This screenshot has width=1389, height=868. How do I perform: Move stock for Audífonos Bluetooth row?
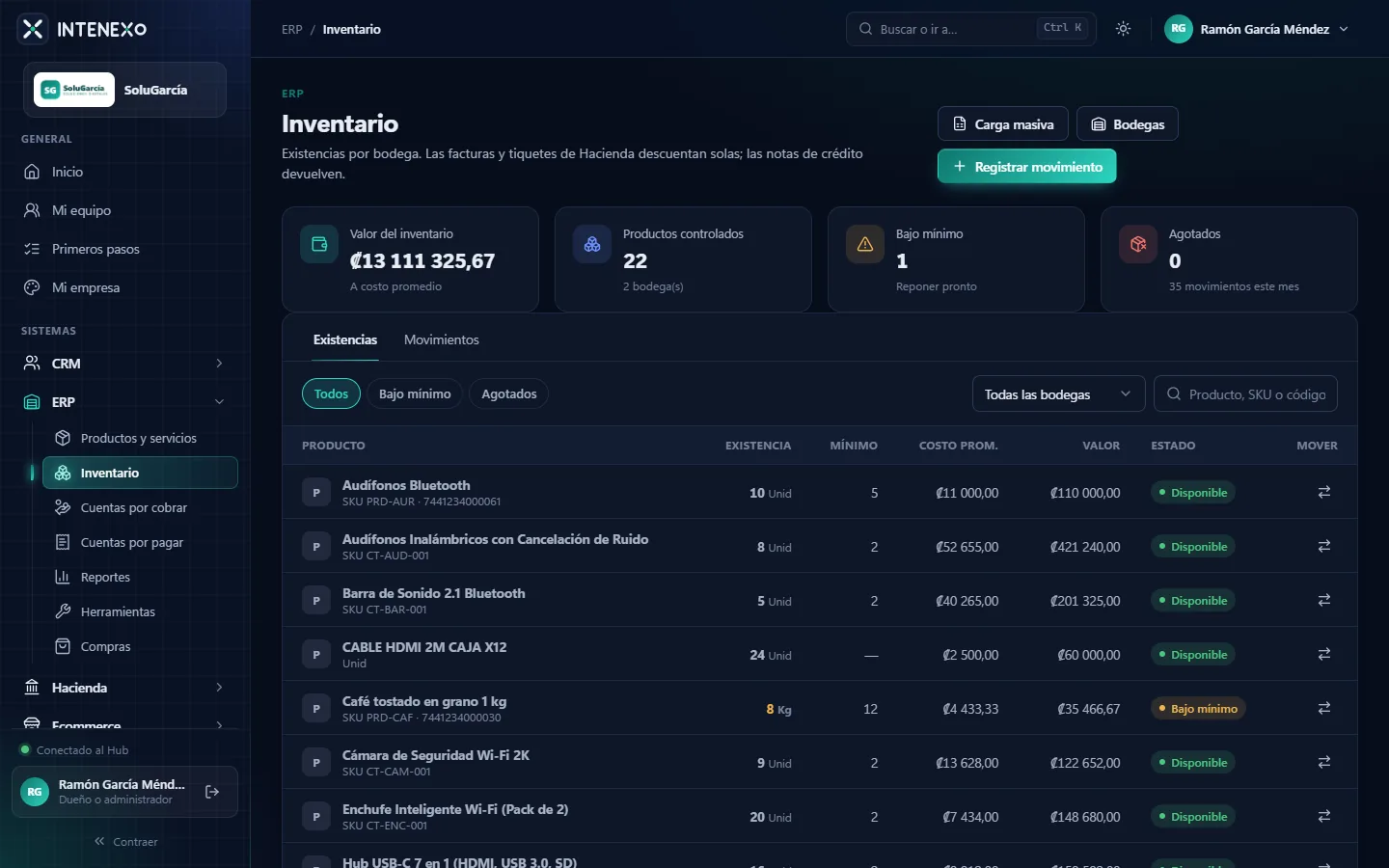pos(1324,492)
